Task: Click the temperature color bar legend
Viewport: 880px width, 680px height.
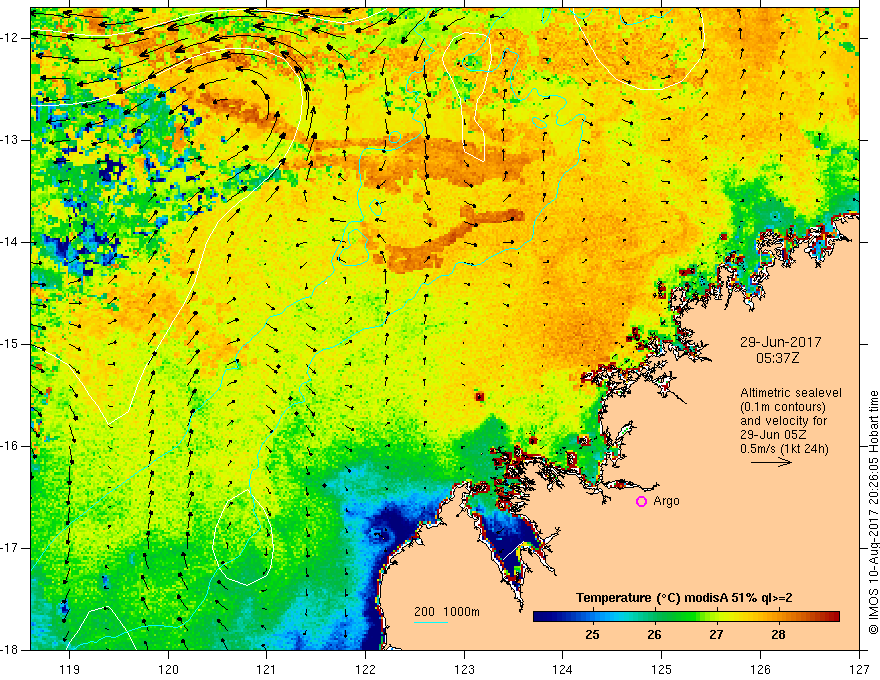Action: click(686, 617)
